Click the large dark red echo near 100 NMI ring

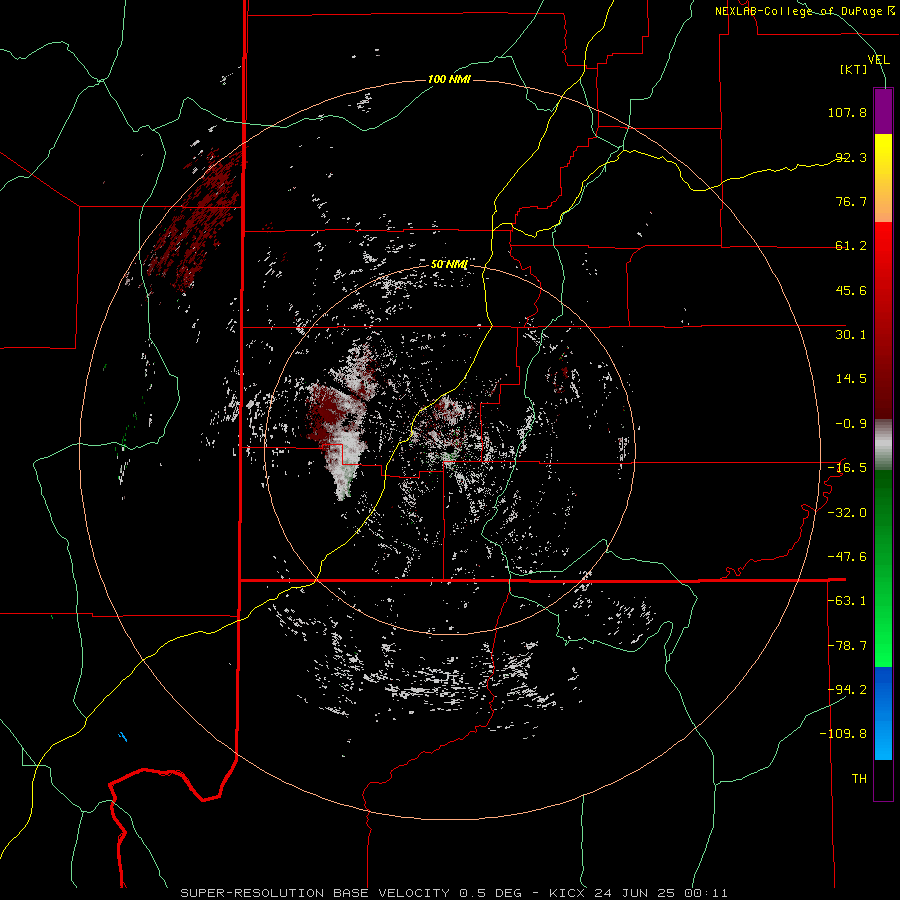tap(195, 221)
